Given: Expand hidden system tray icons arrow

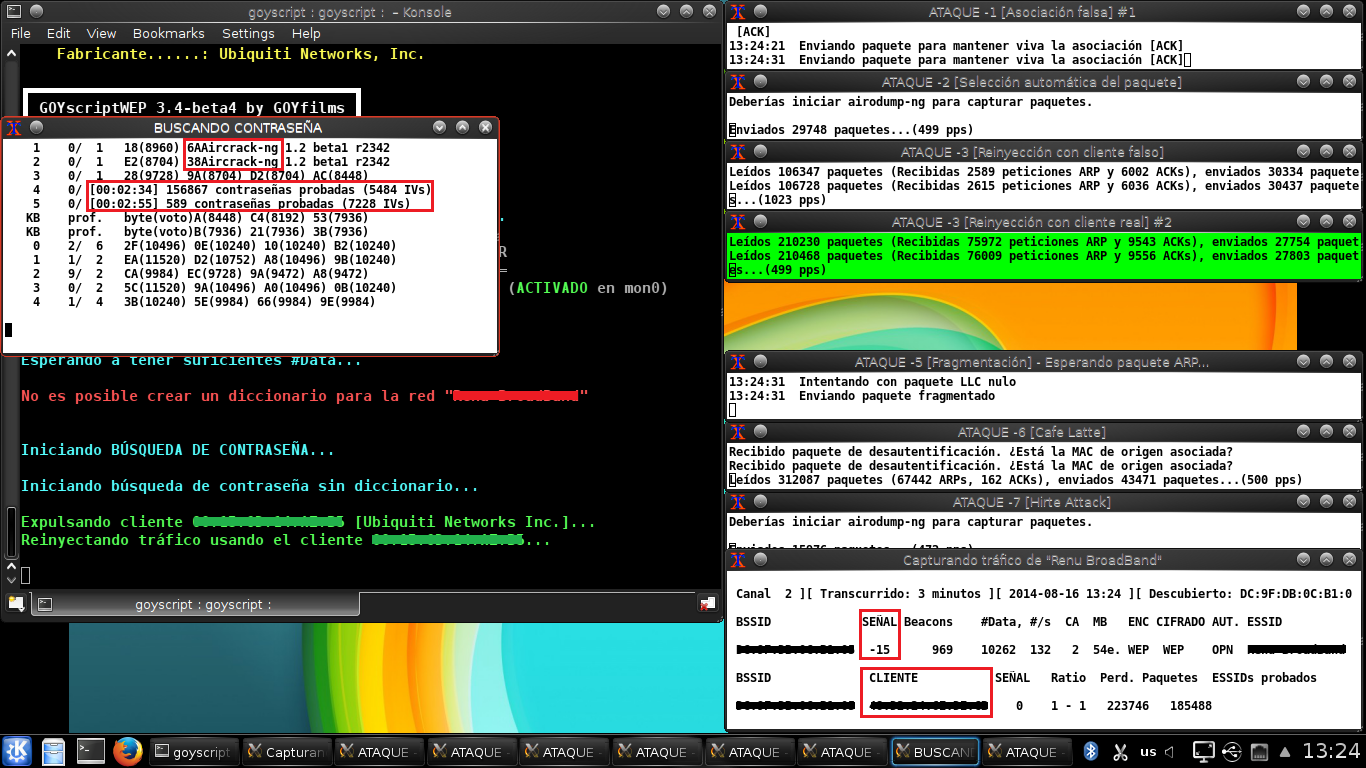Looking at the screenshot, I should [1283, 751].
